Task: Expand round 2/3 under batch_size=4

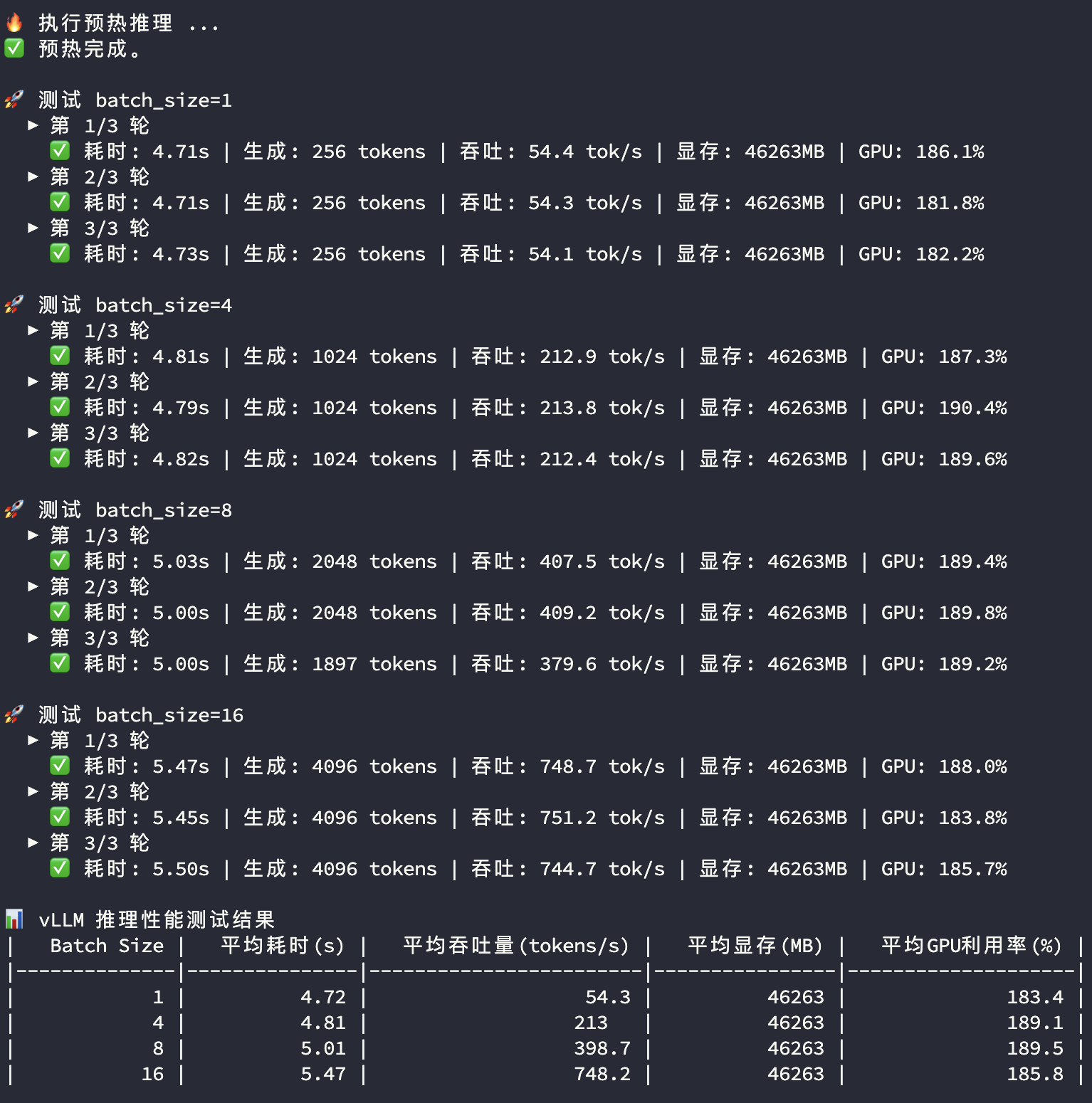Action: point(33,381)
